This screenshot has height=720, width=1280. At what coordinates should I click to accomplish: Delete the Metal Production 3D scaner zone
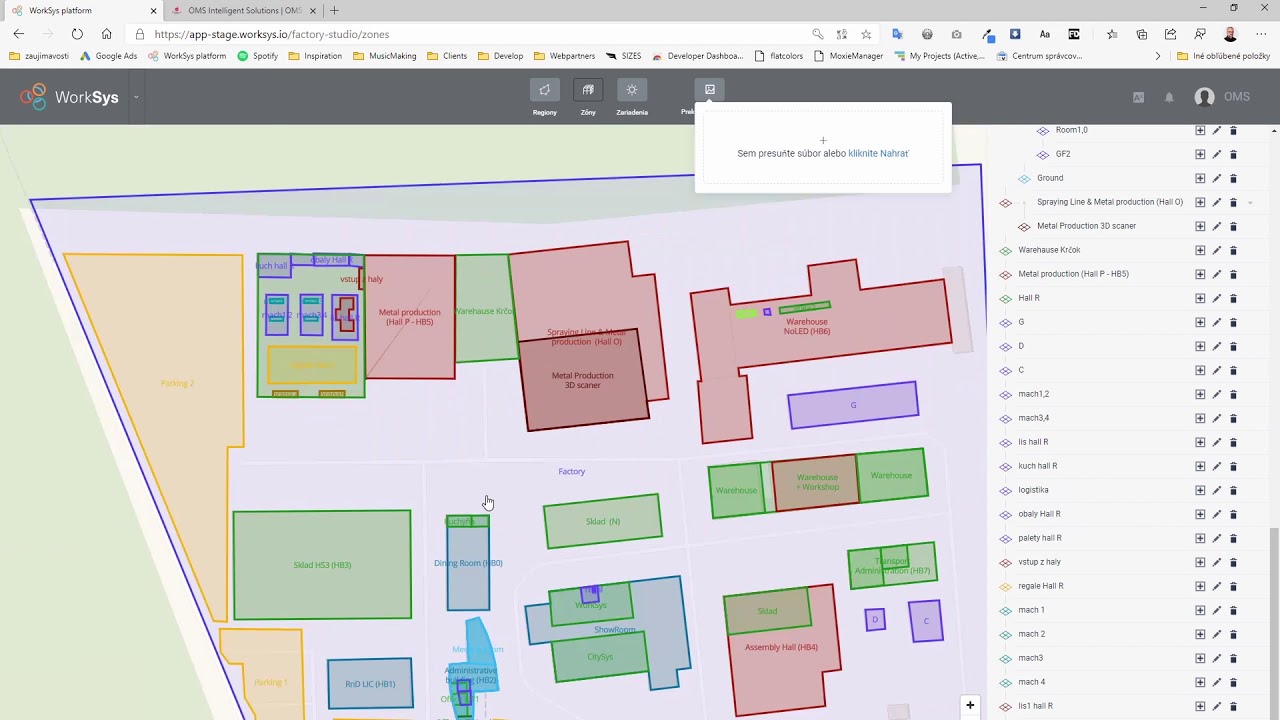click(1233, 226)
